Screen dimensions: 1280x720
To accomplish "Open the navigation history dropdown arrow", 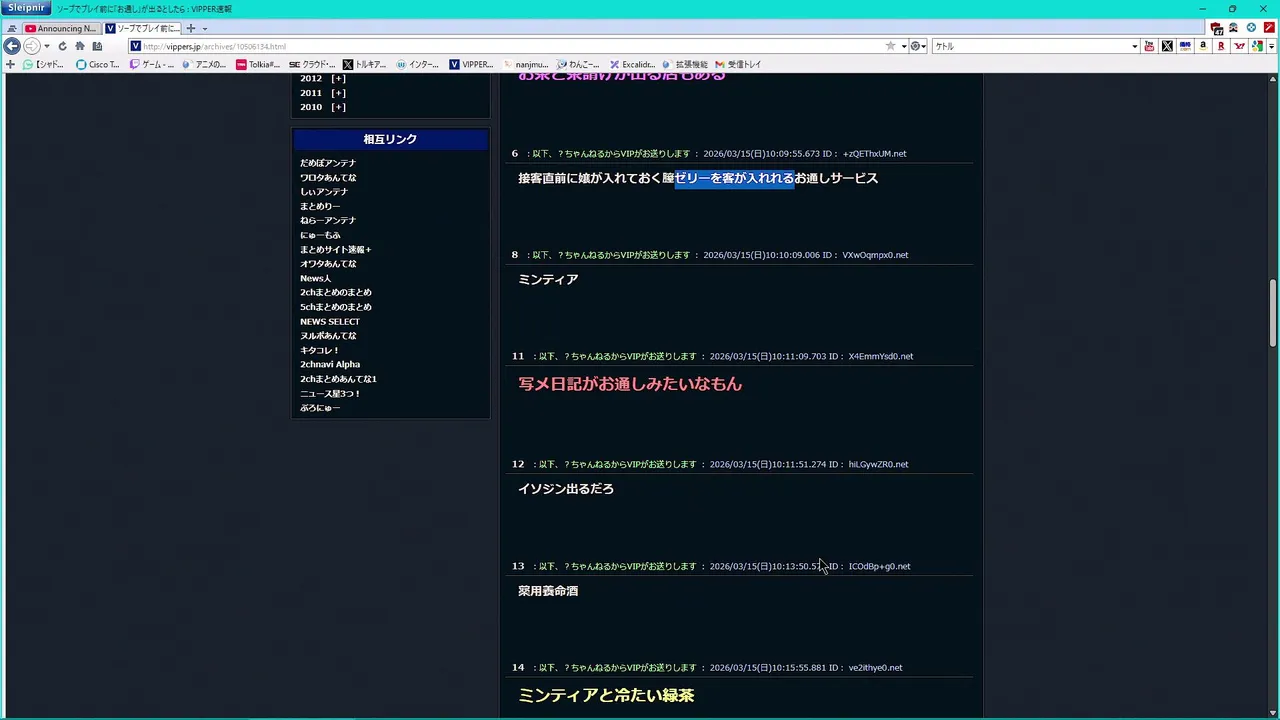I will point(47,46).
